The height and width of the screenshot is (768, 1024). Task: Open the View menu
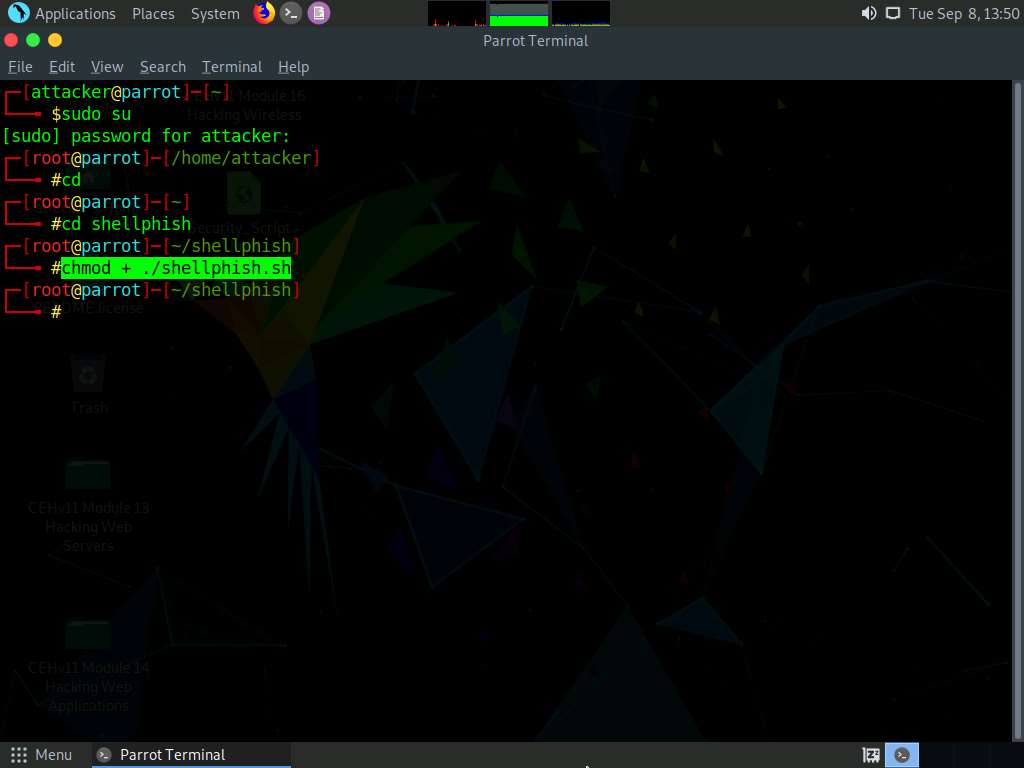click(107, 67)
